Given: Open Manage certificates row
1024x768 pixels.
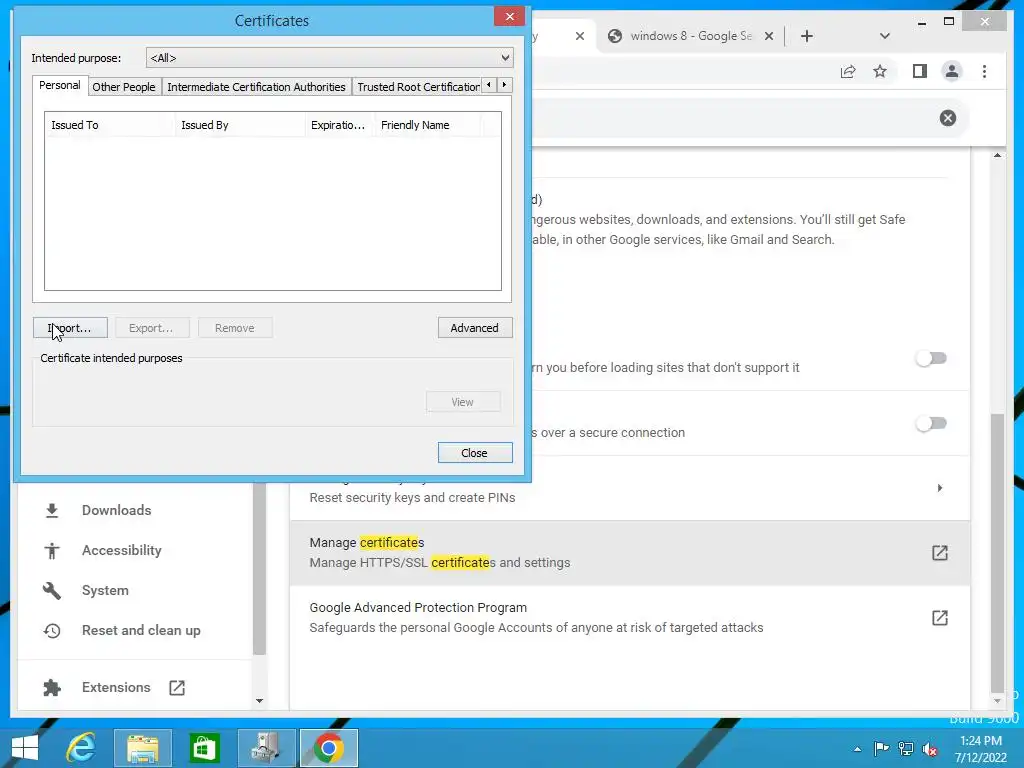Looking at the screenshot, I should coord(630,552).
